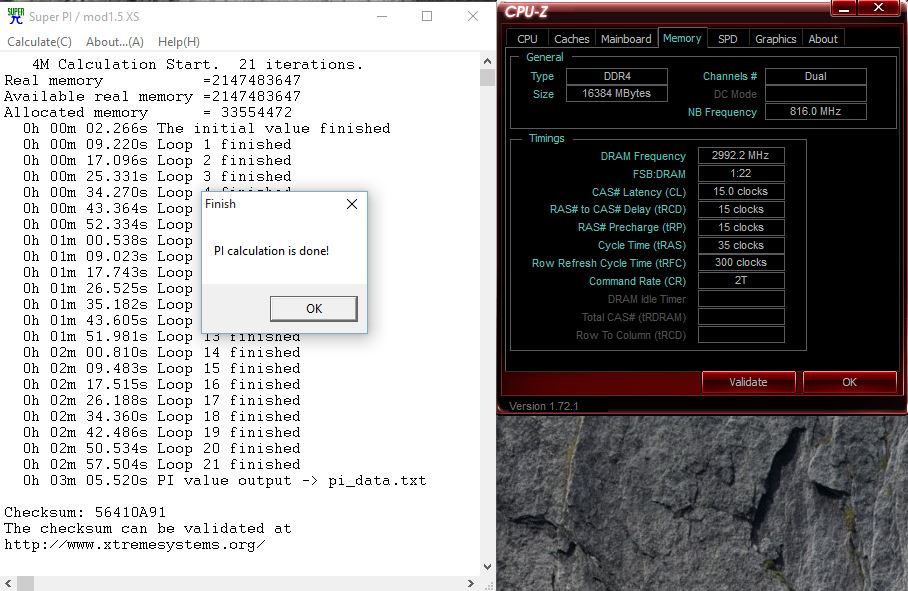Click the tRCD value field
Image resolution: width=908 pixels, height=591 pixels.
pyautogui.click(x=741, y=209)
